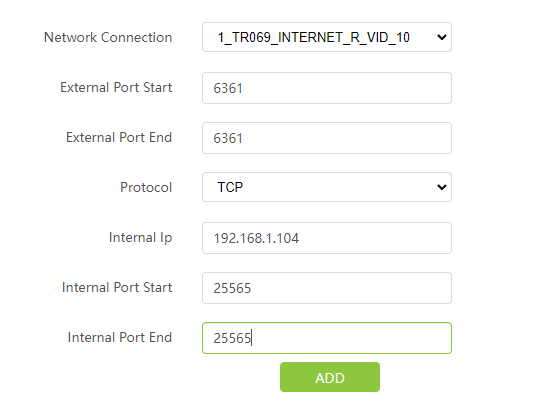
Task: Click the Protocol label text
Action: (146, 187)
